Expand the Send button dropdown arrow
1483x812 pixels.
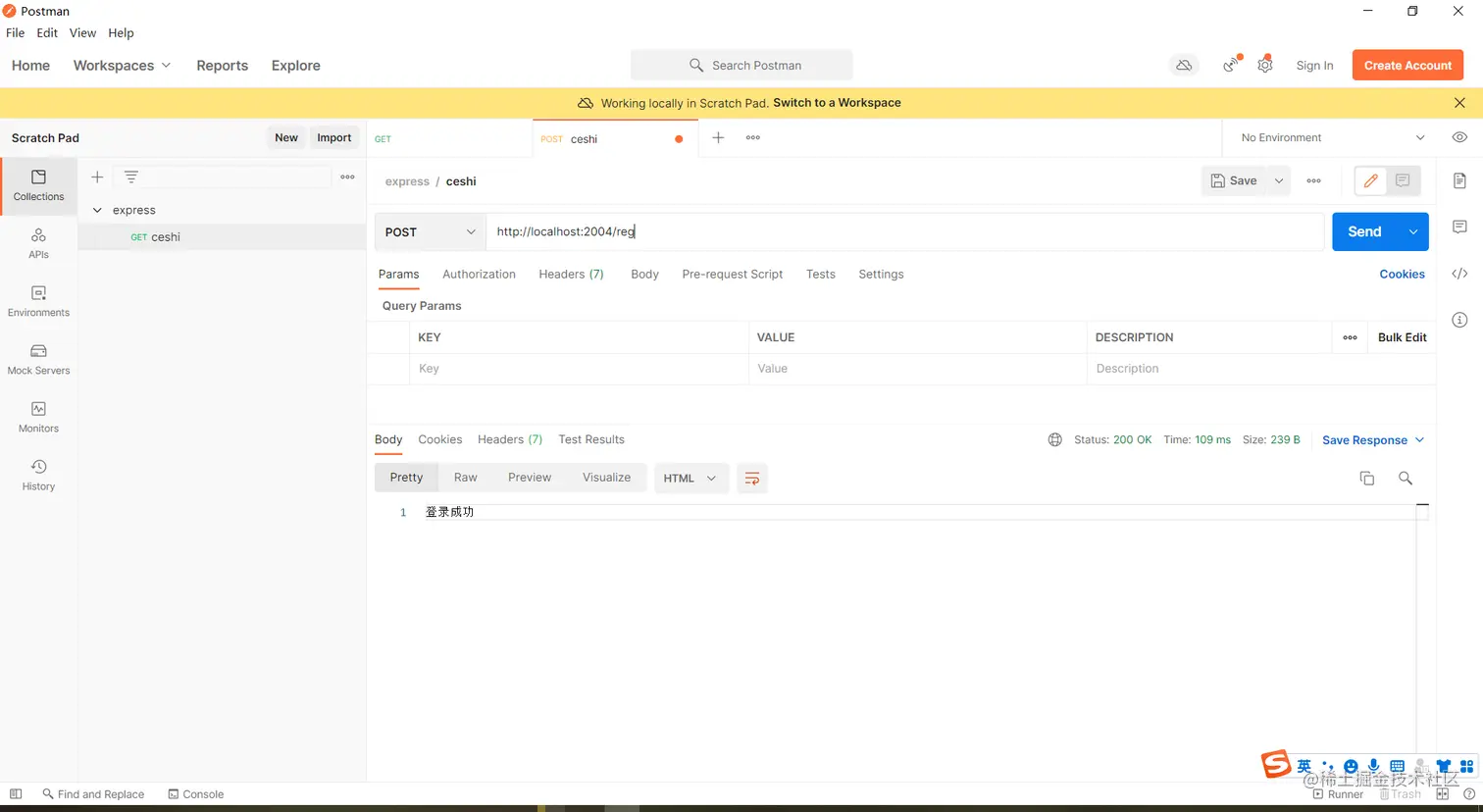(x=1413, y=231)
